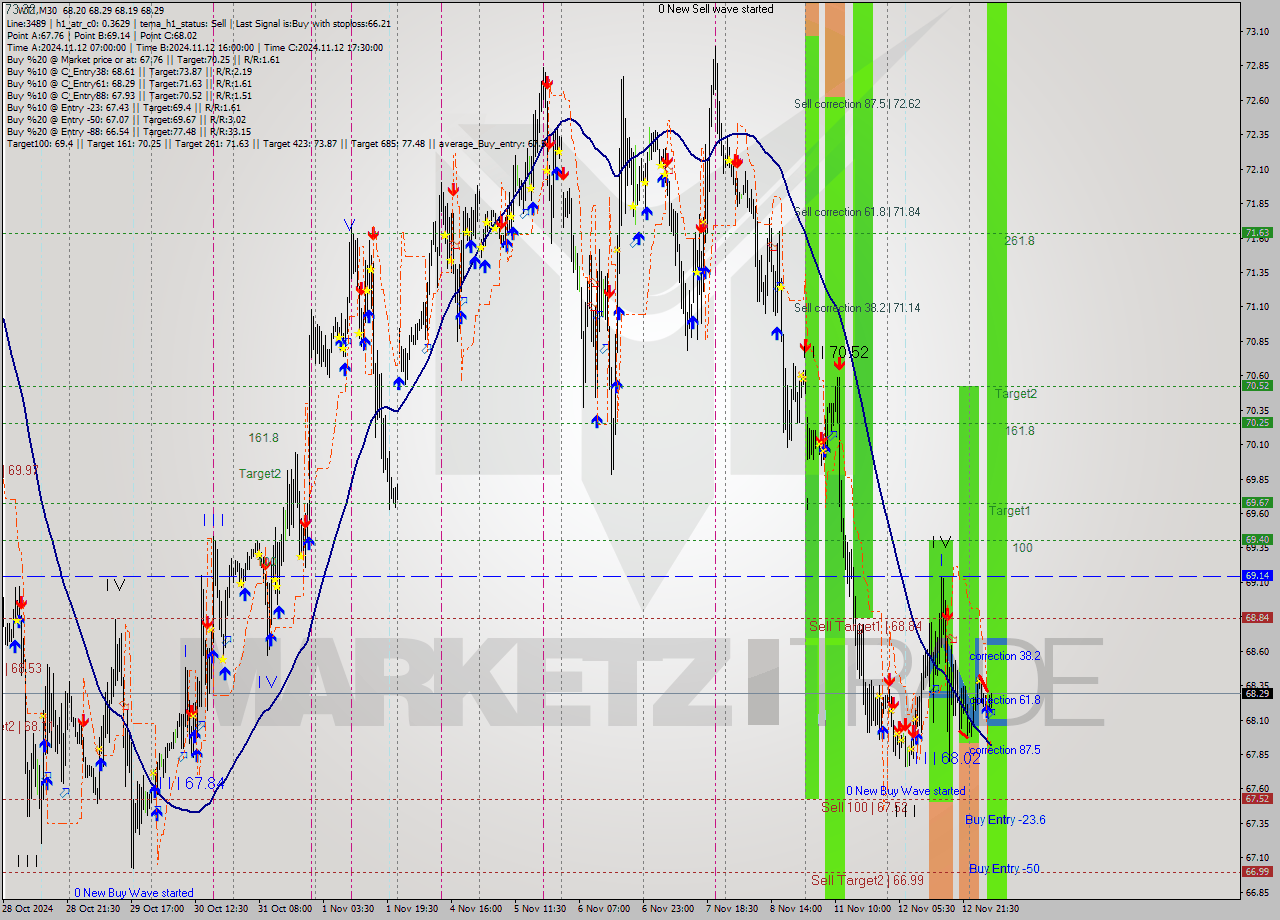Click the '100' level label
The width and height of the screenshot is (1280, 920).
point(1022,548)
